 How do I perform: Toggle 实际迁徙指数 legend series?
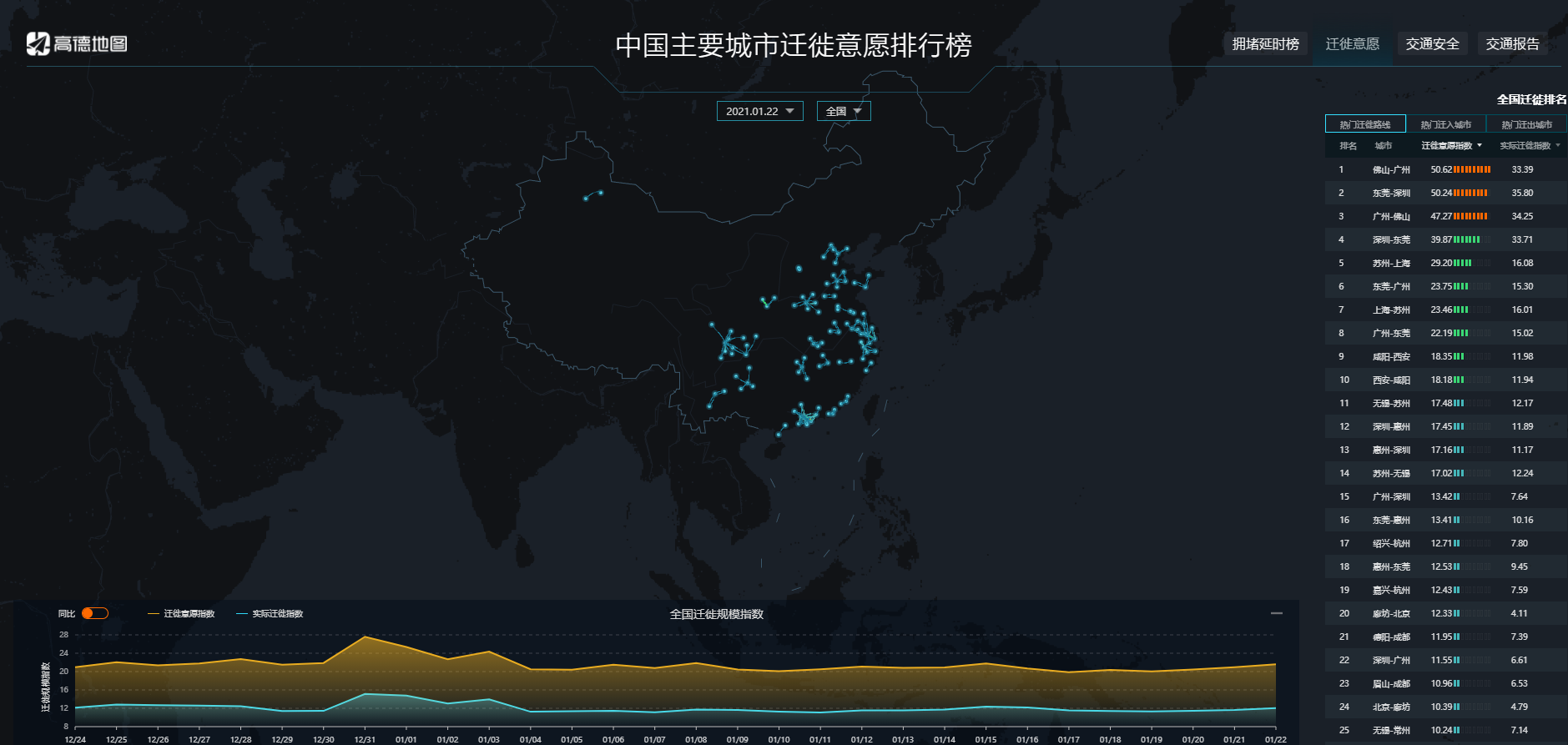[270, 614]
